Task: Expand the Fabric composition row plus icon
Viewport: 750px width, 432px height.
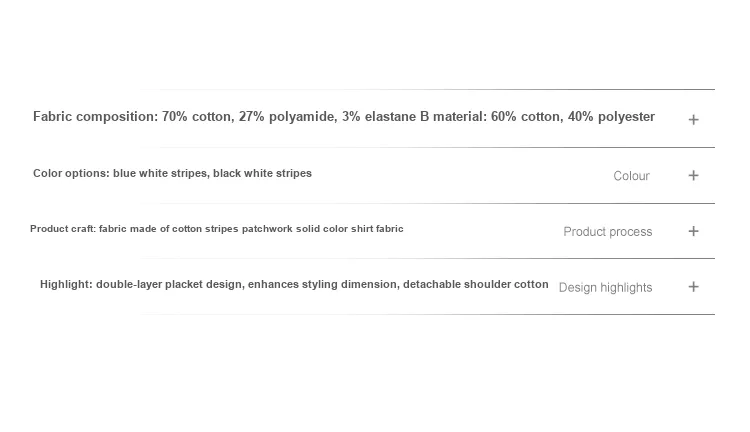Action: point(693,120)
